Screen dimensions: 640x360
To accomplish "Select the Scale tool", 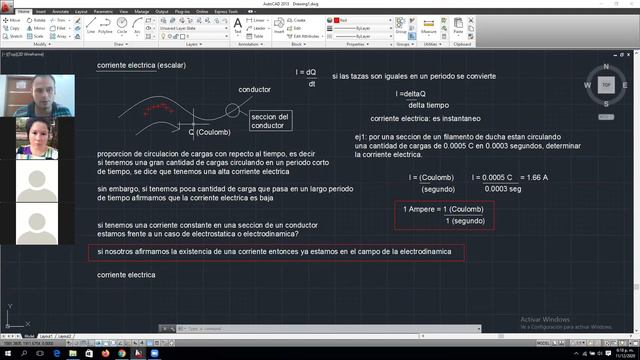I will click(35, 36).
